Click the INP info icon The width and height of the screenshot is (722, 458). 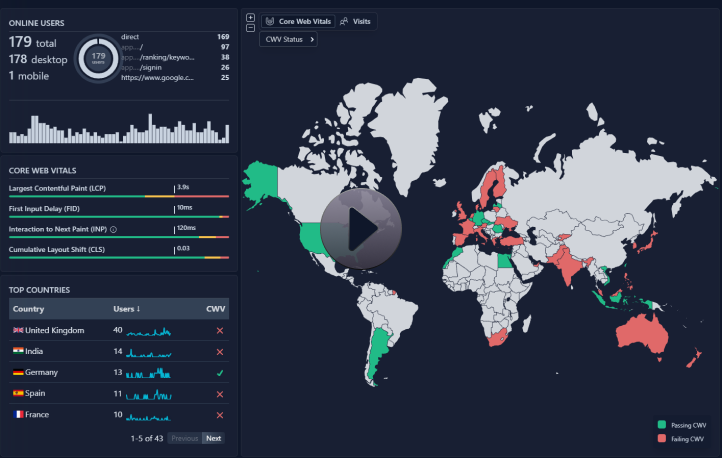(113, 229)
